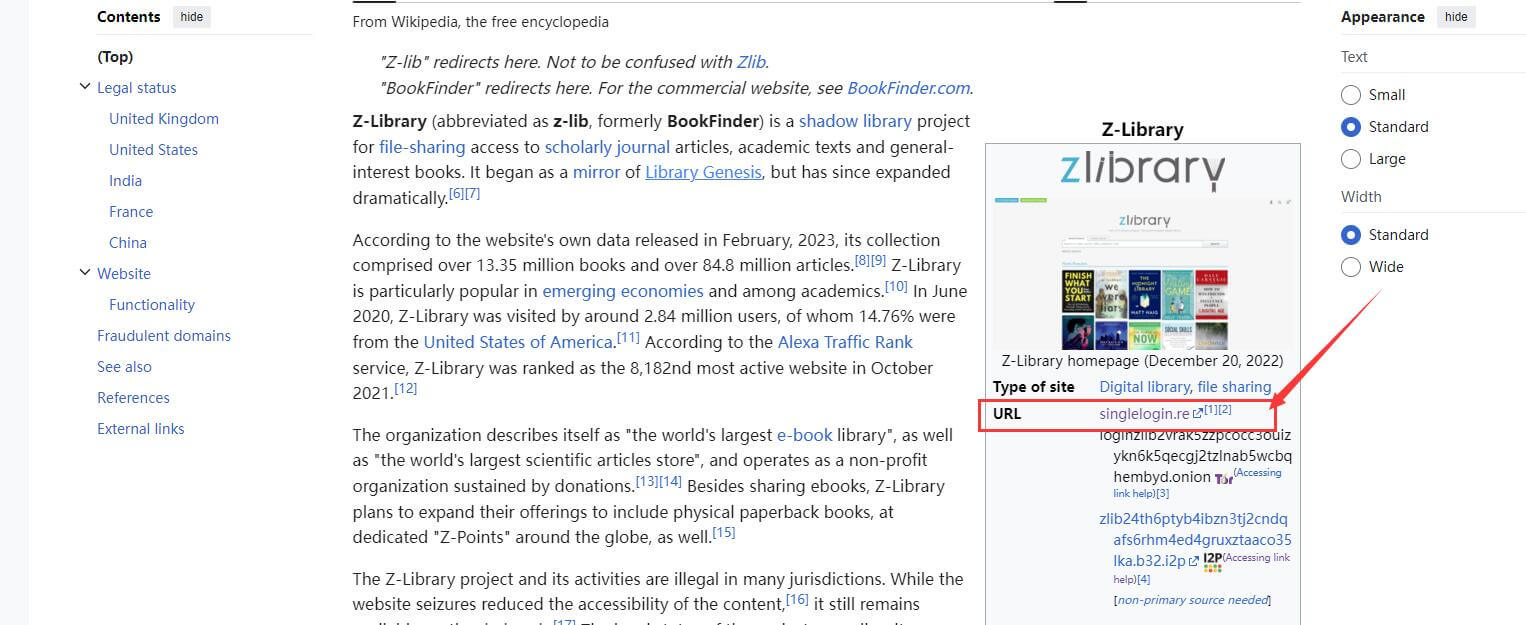Screen dimensions: 1526x625
Task: Open the Functionality entry in Contents
Action: click(152, 305)
